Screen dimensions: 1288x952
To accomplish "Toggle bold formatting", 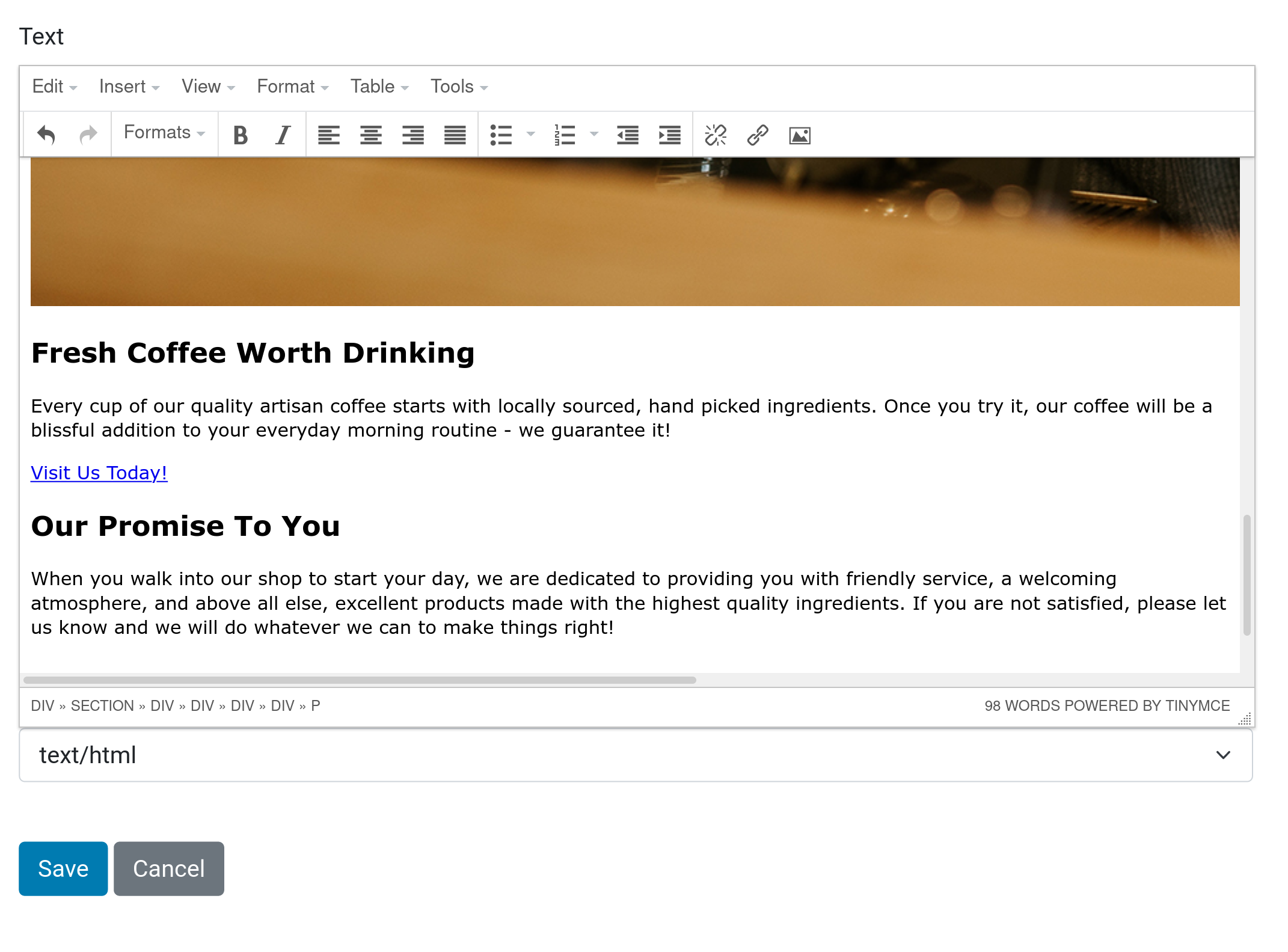I will (241, 135).
